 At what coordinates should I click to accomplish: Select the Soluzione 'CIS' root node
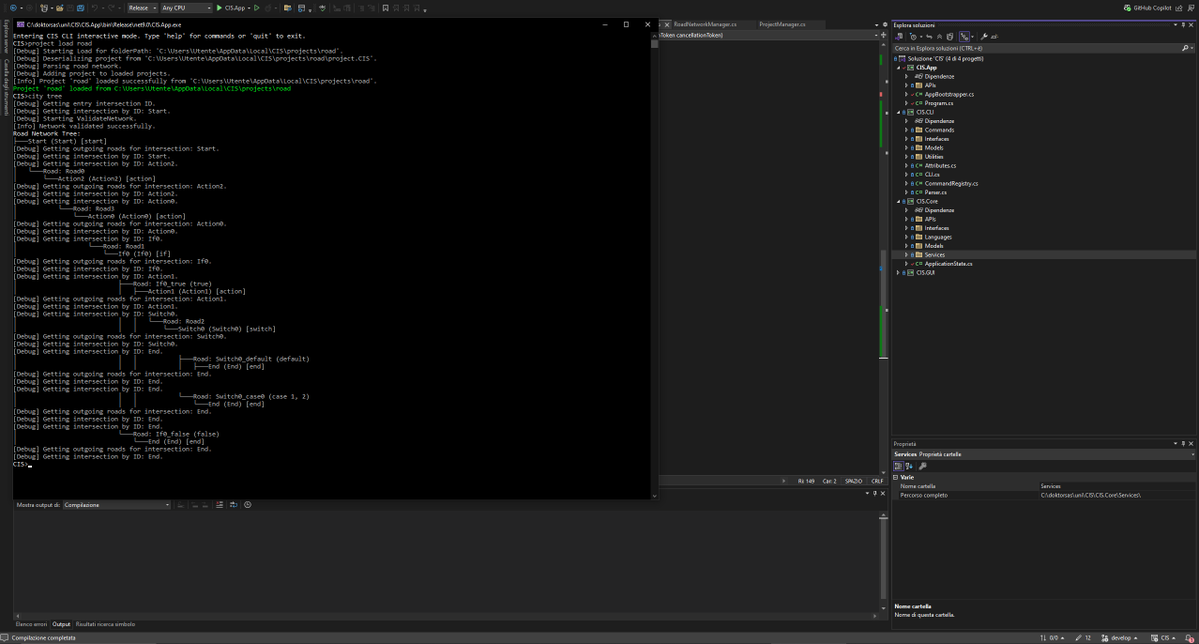click(945, 59)
